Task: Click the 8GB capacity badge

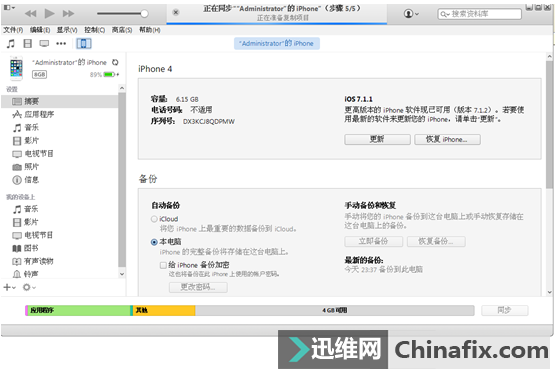Action: click(39, 74)
